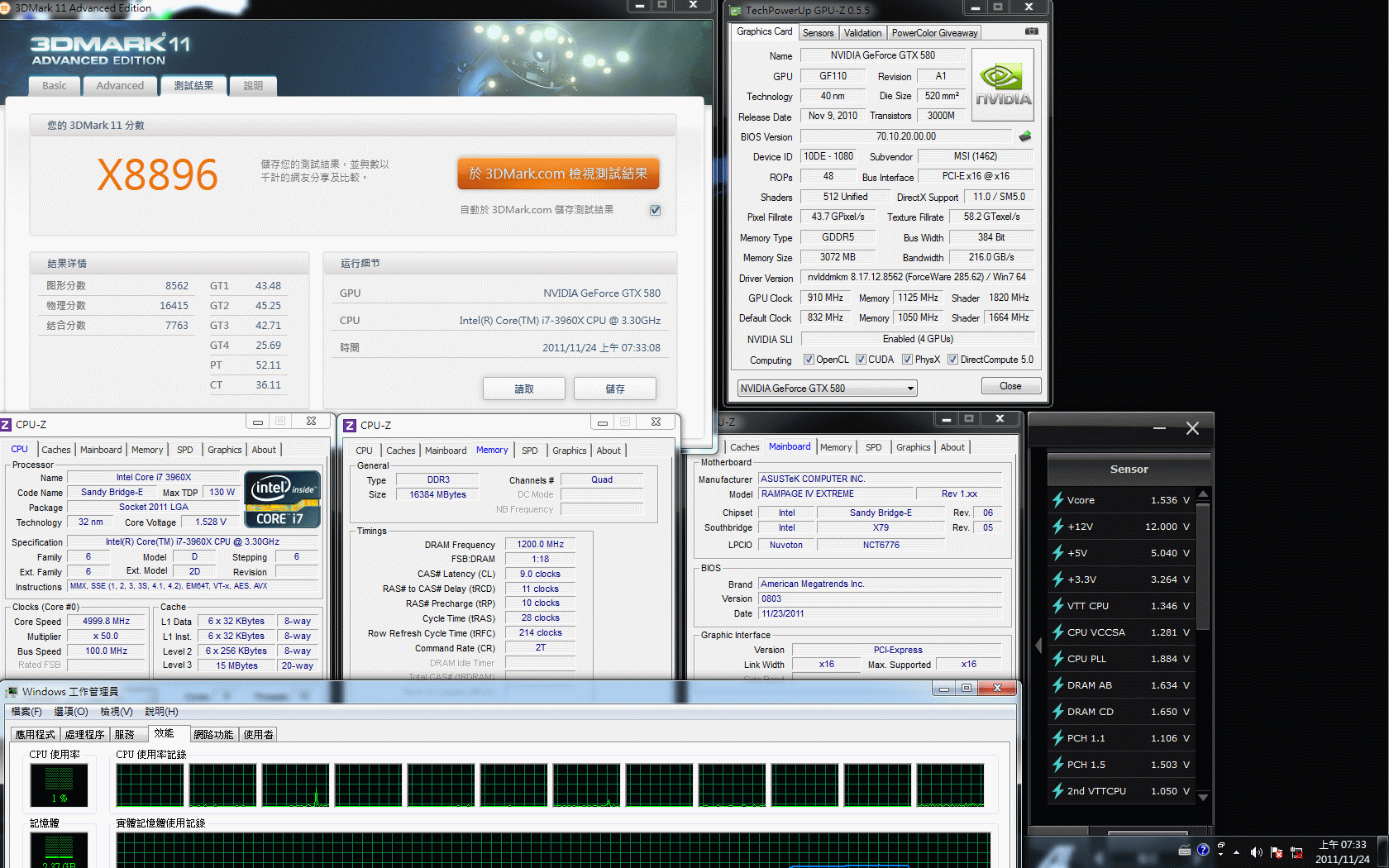Click the CPU VCCSA lightning bolt icon
The width and height of the screenshot is (1389, 868).
1057,632
